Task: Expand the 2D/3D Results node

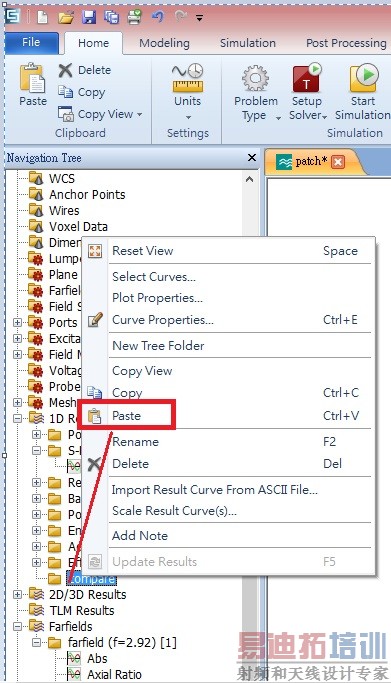Action: coord(17,594)
